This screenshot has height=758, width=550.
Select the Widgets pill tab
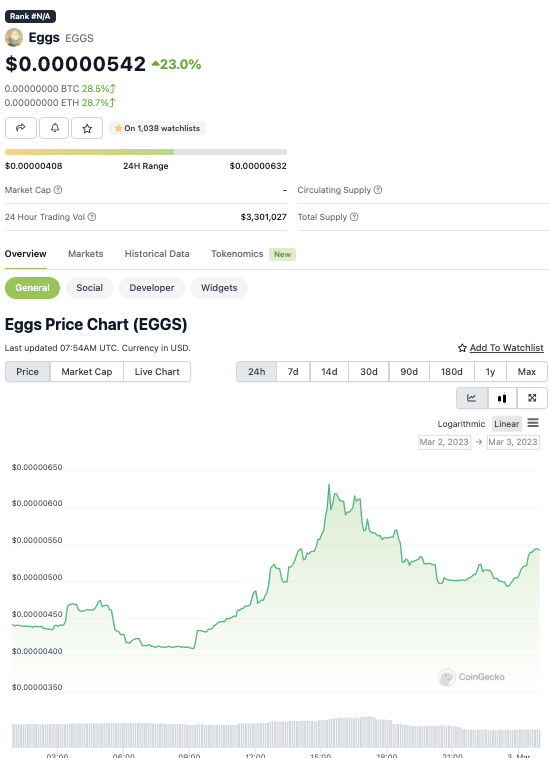[219, 288]
